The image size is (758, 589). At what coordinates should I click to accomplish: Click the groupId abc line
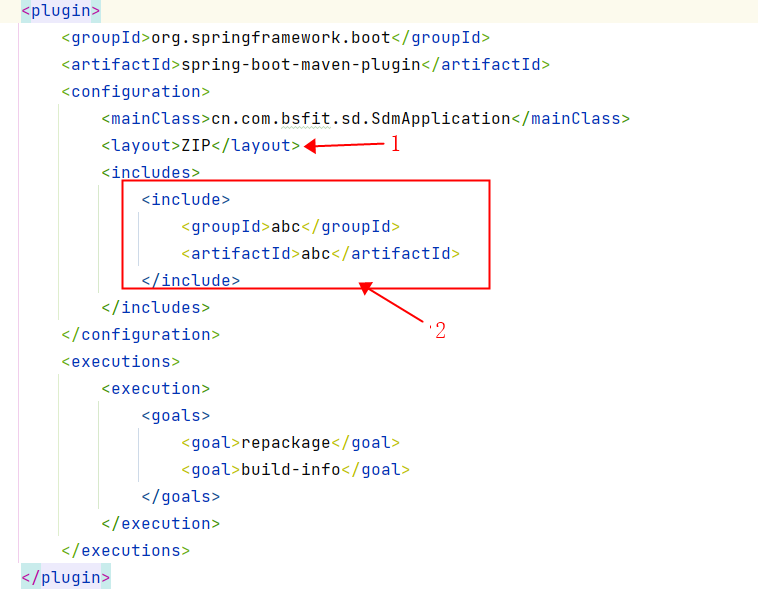click(x=291, y=226)
